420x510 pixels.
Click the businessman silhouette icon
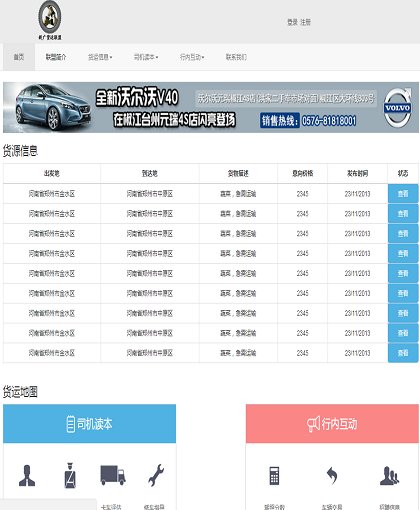coord(27,475)
